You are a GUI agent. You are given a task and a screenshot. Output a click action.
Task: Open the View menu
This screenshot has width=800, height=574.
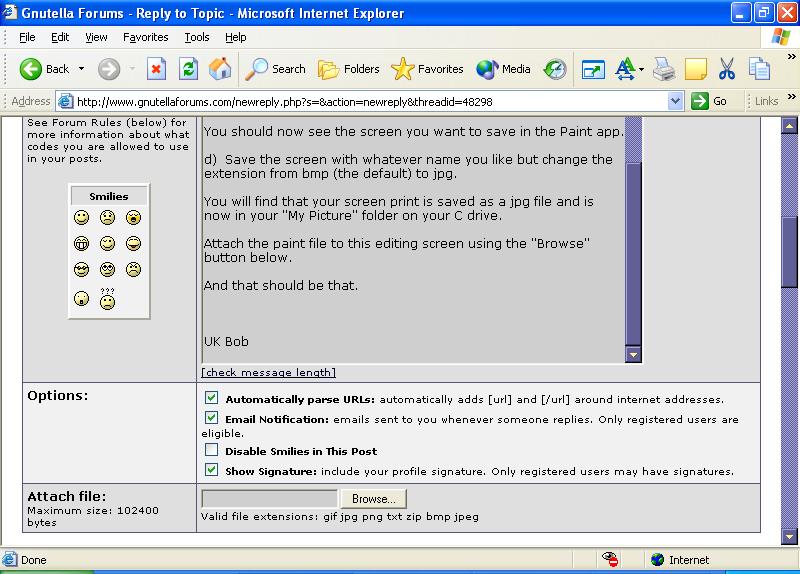(x=96, y=37)
